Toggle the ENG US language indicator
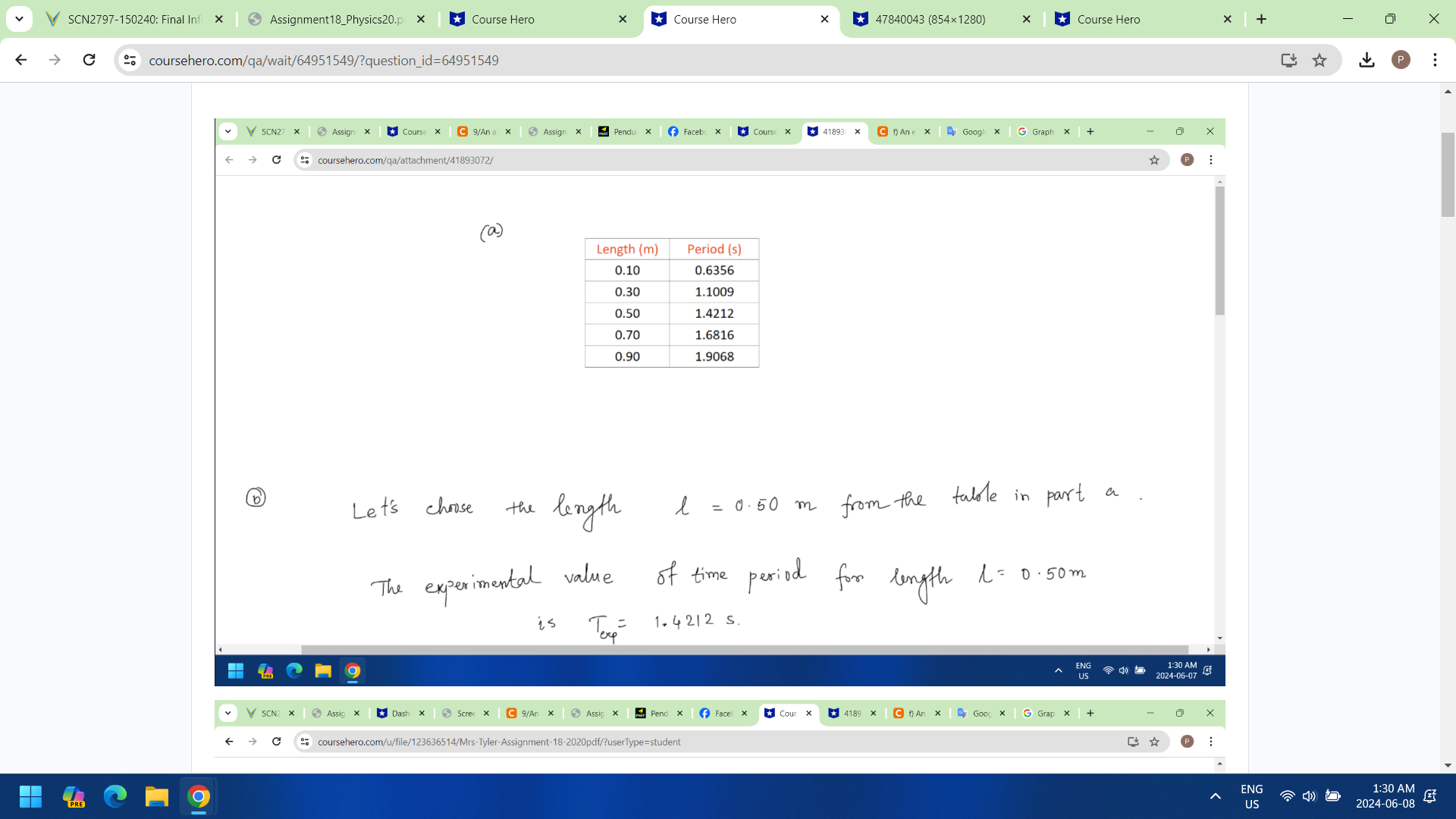The image size is (1456, 819). pos(1251,796)
